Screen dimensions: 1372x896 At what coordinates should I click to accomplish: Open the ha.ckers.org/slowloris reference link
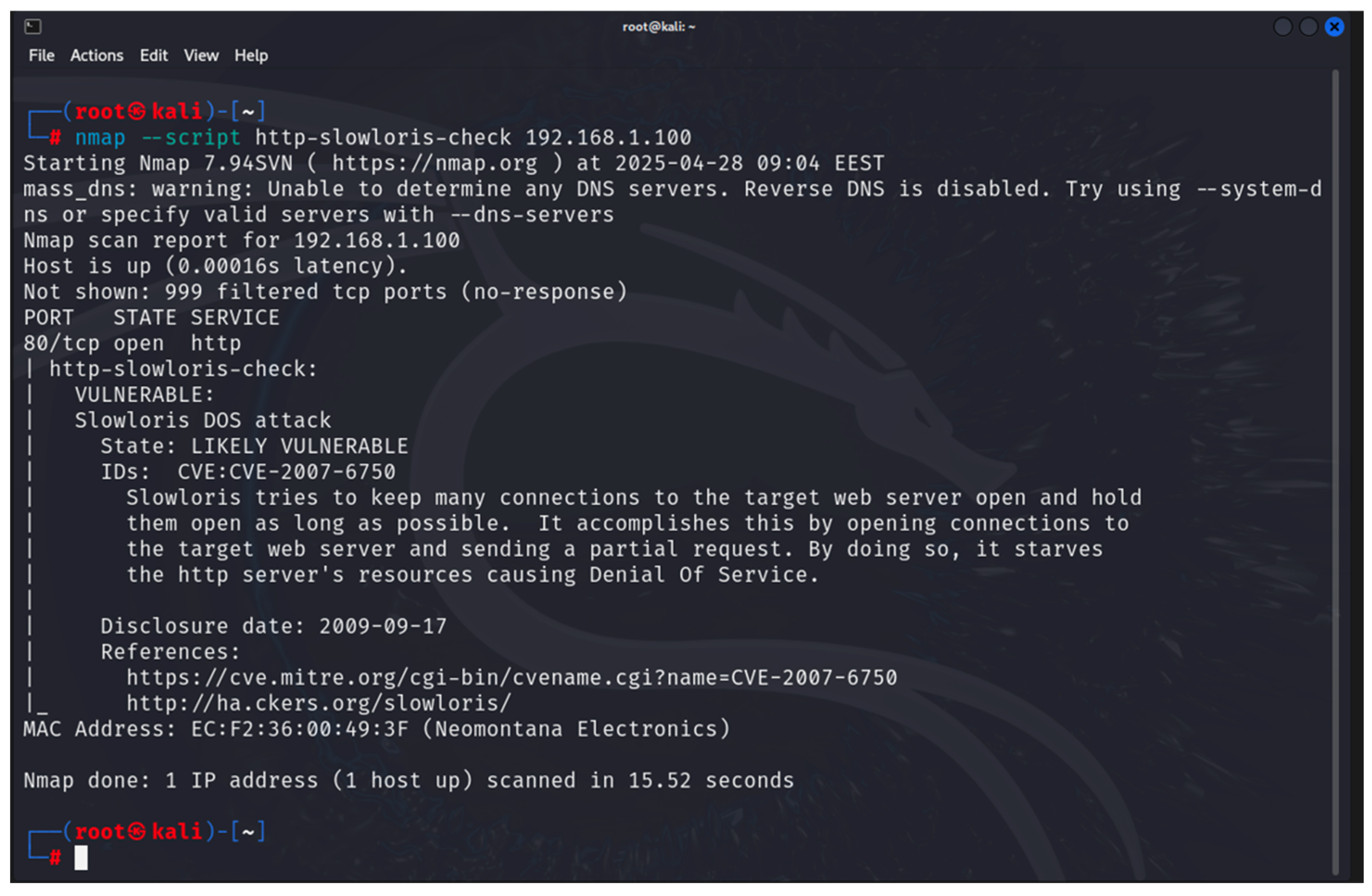(318, 704)
